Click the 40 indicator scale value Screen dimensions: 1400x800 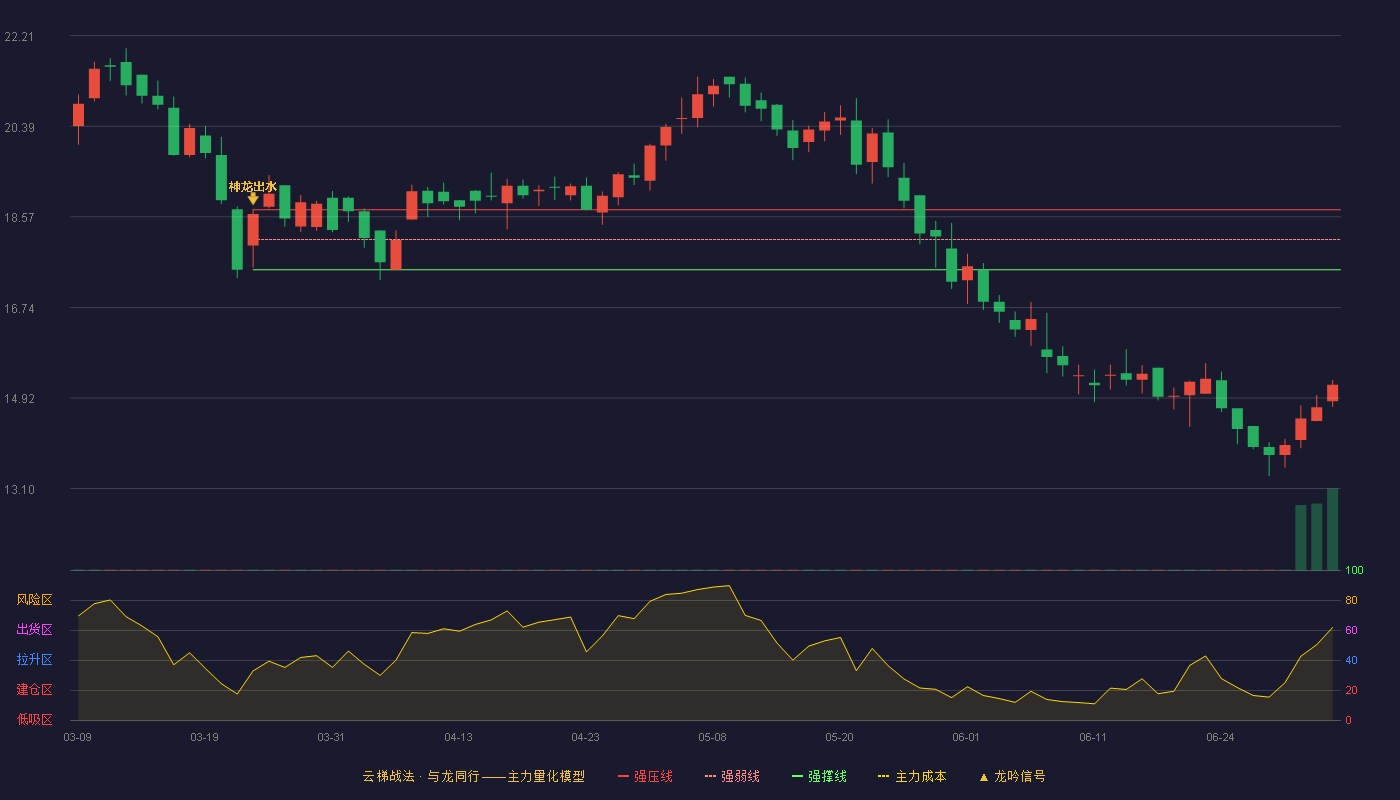(1351, 660)
